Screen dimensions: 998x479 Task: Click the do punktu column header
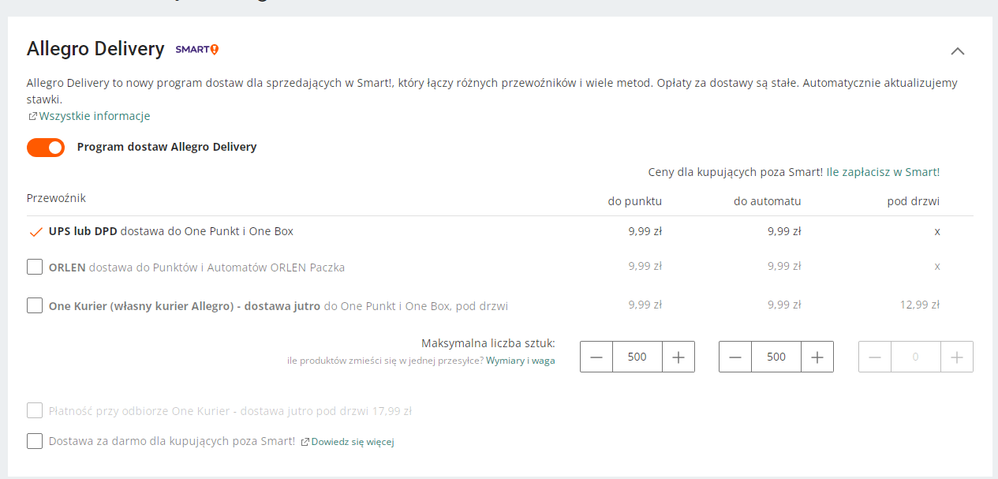tap(635, 202)
